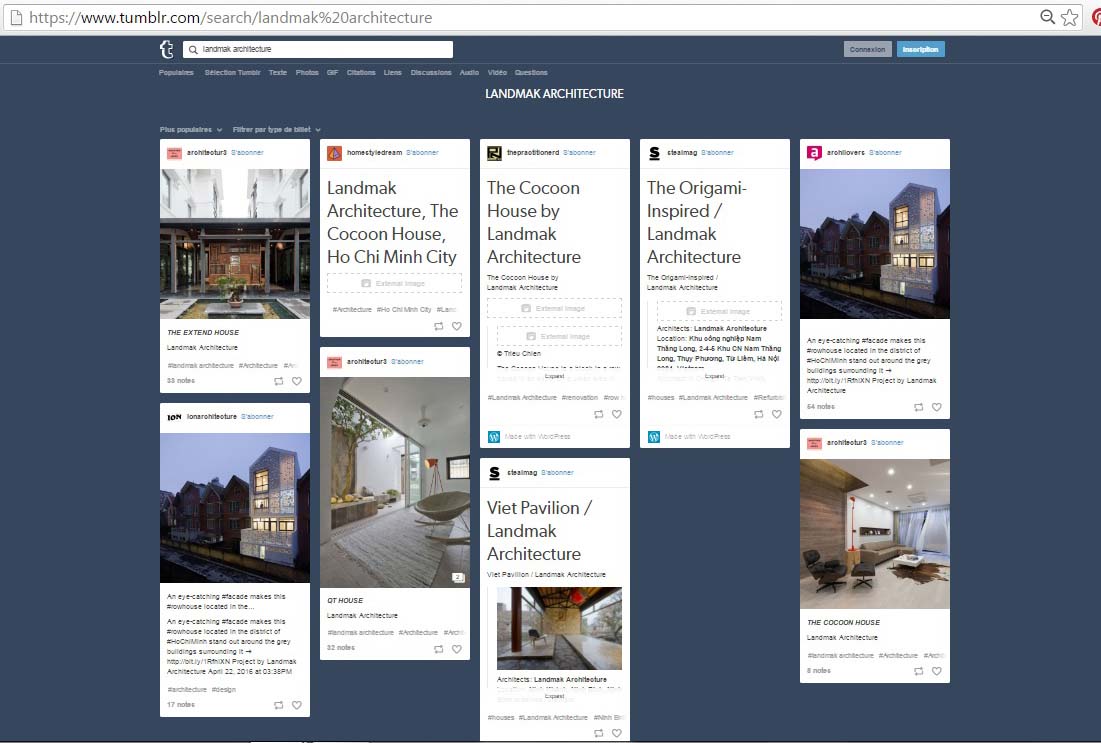Like the Origami-Inspired post
1101x743 pixels.
[x=777, y=414]
